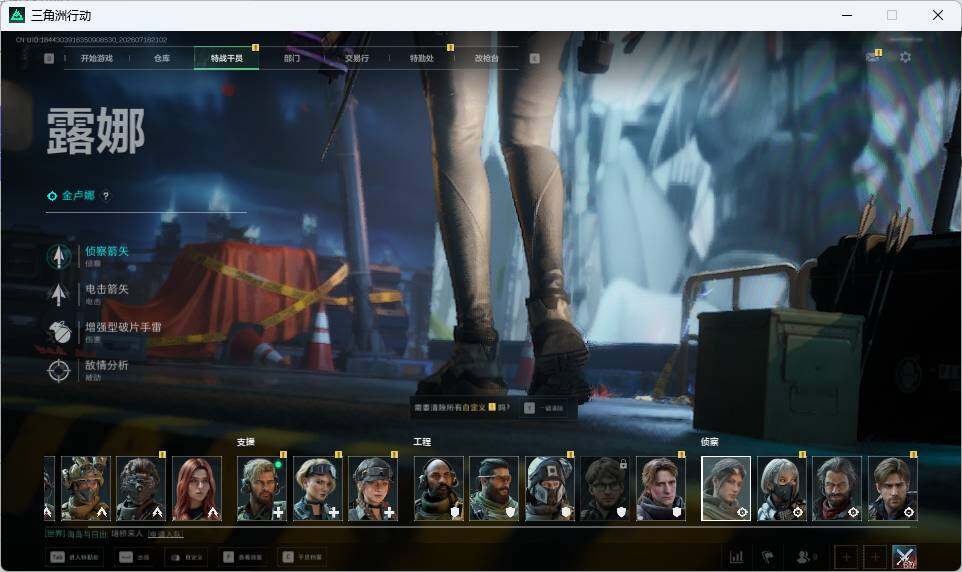Open the friends icon in bottom bar

click(x=803, y=557)
